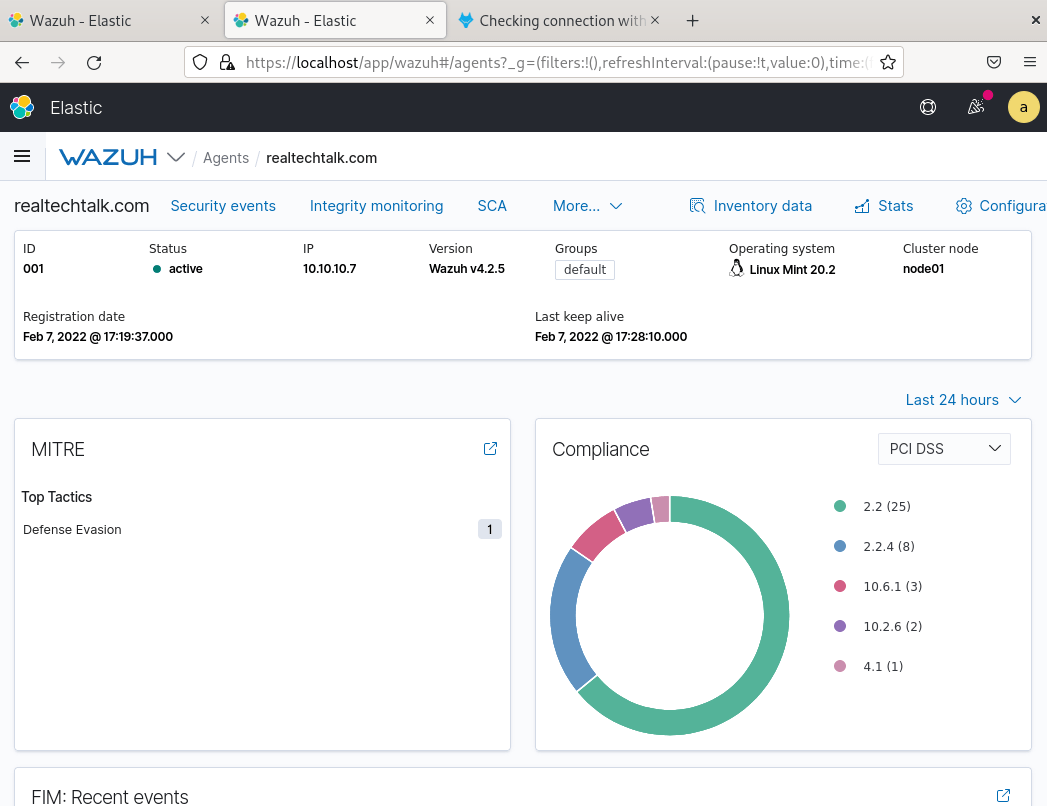The height and width of the screenshot is (806, 1047).
Task: Reload the page with the refresh icon
Action: pyautogui.click(x=95, y=62)
